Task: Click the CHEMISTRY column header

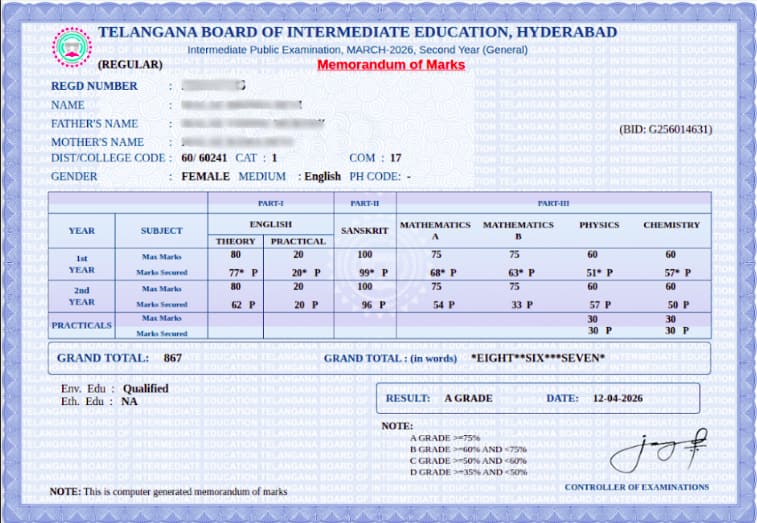Action: click(671, 225)
